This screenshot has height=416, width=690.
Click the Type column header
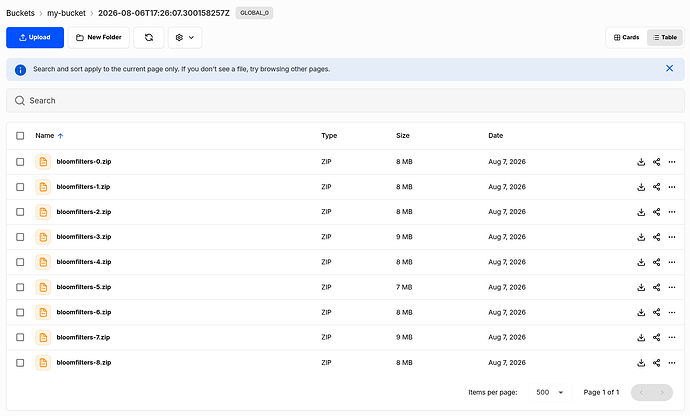329,136
